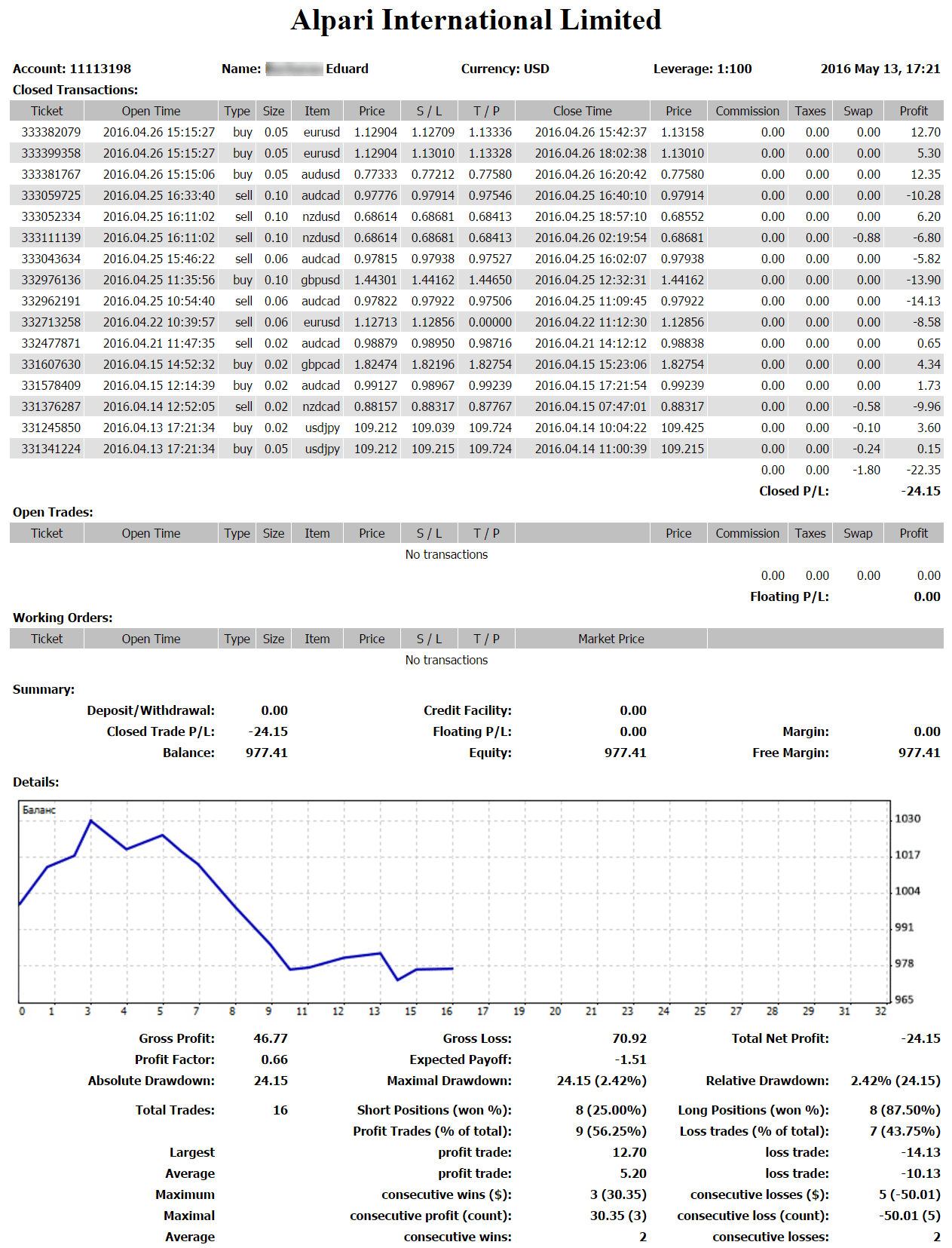
Task: Click the Leverage: 1:100 label
Action: (x=702, y=69)
